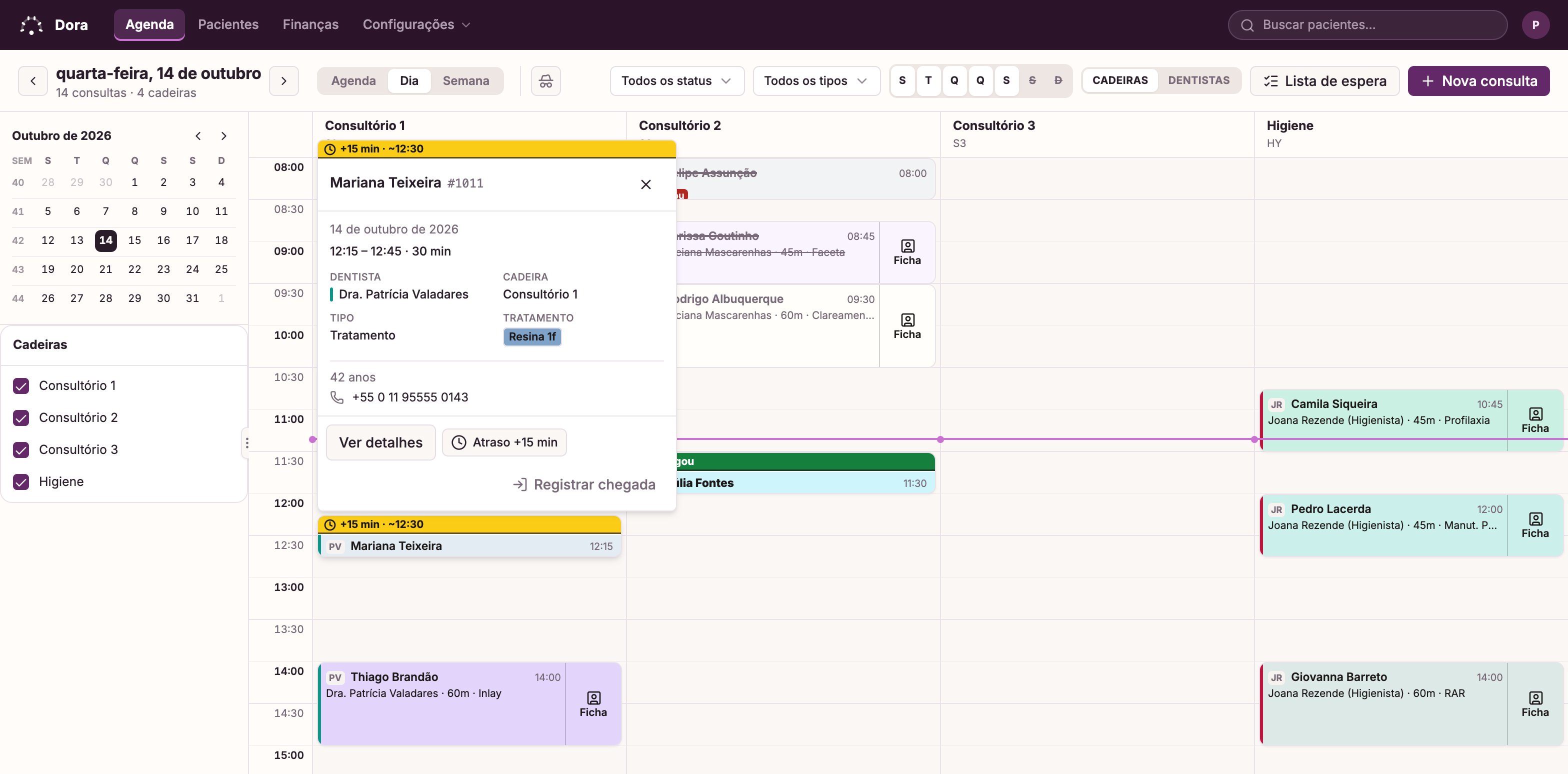Expand the Configurações menu
This screenshot has height=774, width=1568.
coord(416,25)
